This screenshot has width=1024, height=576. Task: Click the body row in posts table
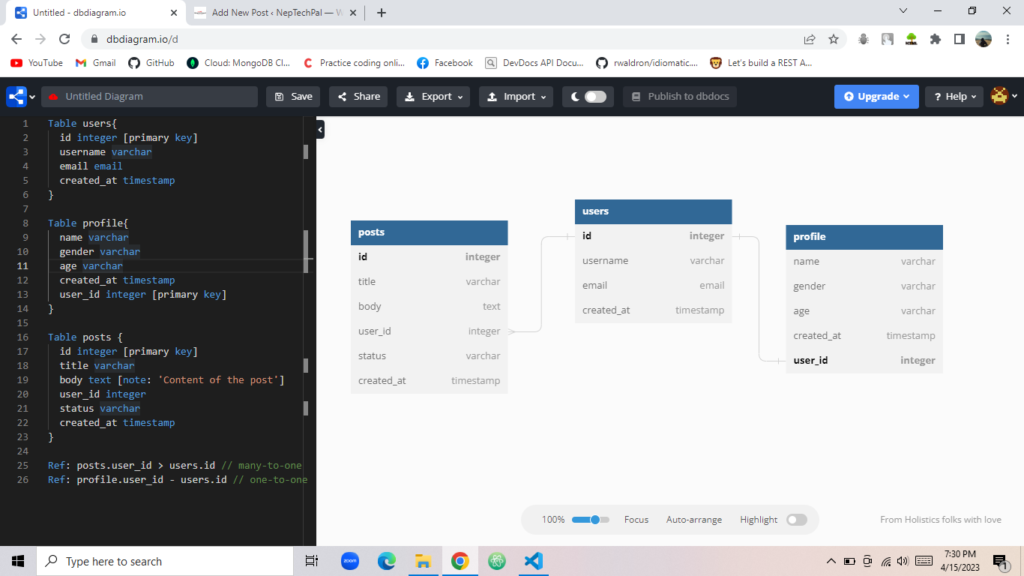(429, 306)
